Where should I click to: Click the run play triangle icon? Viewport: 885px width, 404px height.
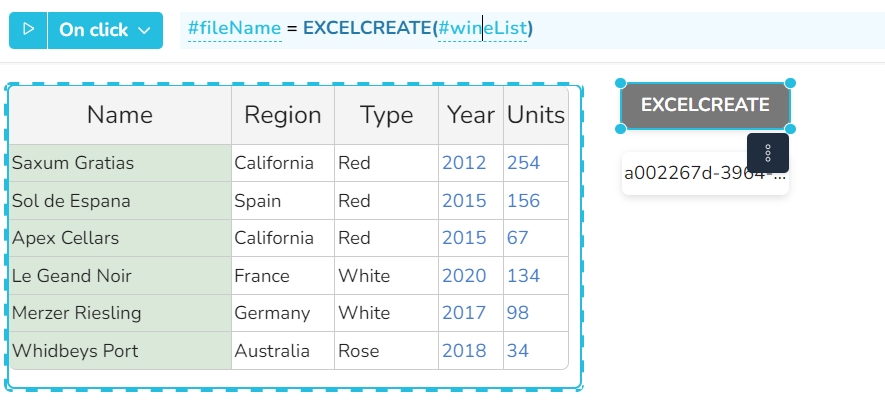tap(28, 30)
